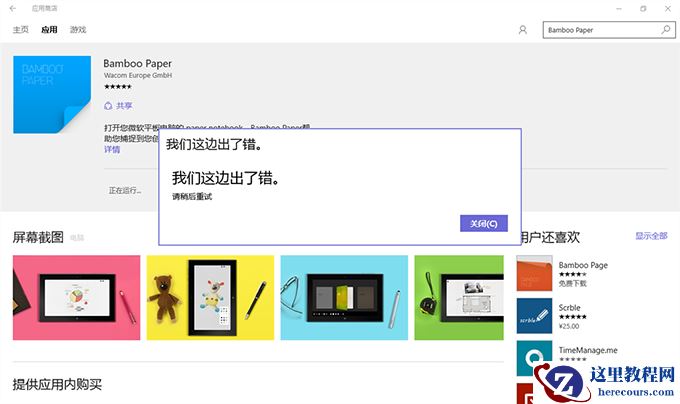Close the error dialog with 关闭(C)
680x404 pixels.
click(x=484, y=224)
